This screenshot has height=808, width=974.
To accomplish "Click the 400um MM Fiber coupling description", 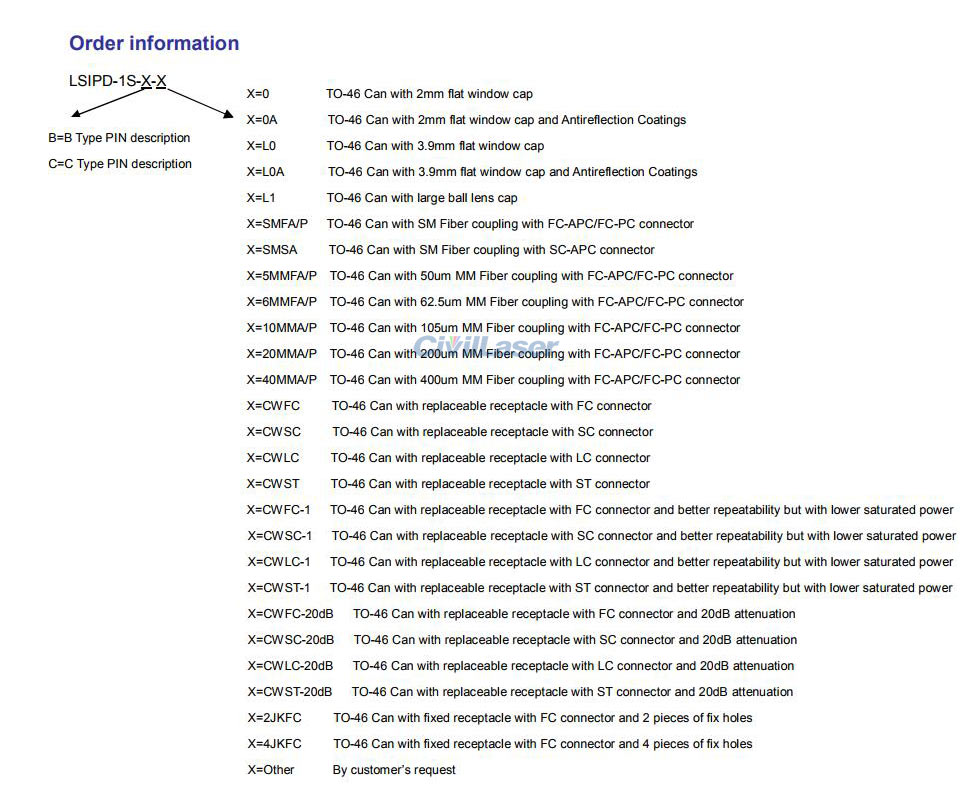I will (x=535, y=380).
